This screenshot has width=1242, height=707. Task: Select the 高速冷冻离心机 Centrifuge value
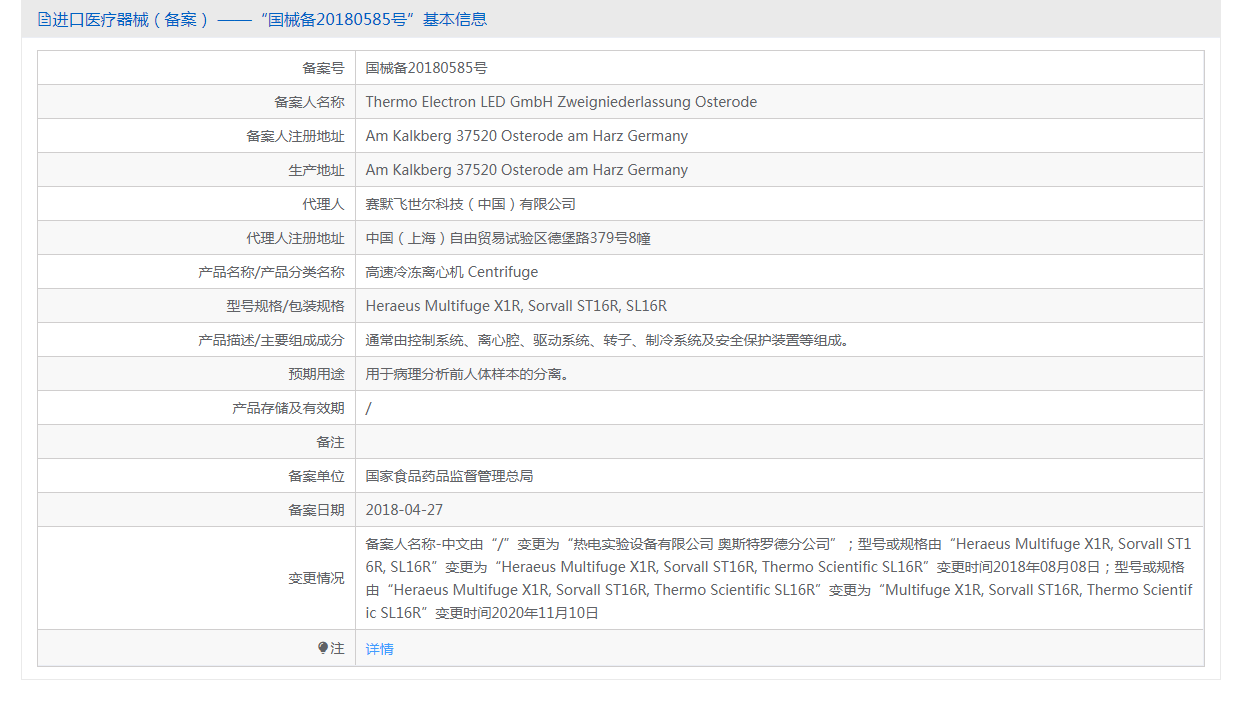coord(452,272)
